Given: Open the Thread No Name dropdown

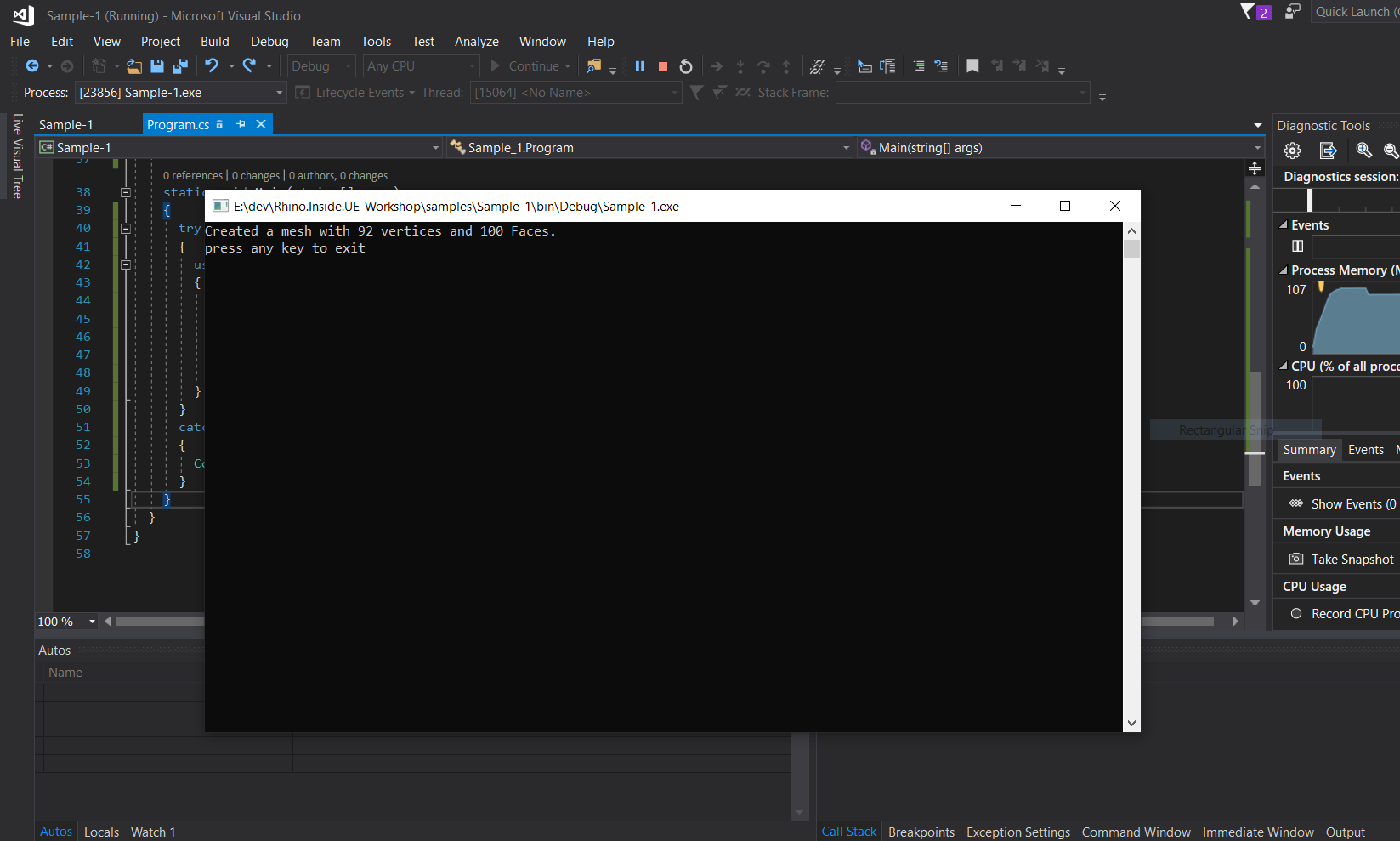Looking at the screenshot, I should coord(575,93).
